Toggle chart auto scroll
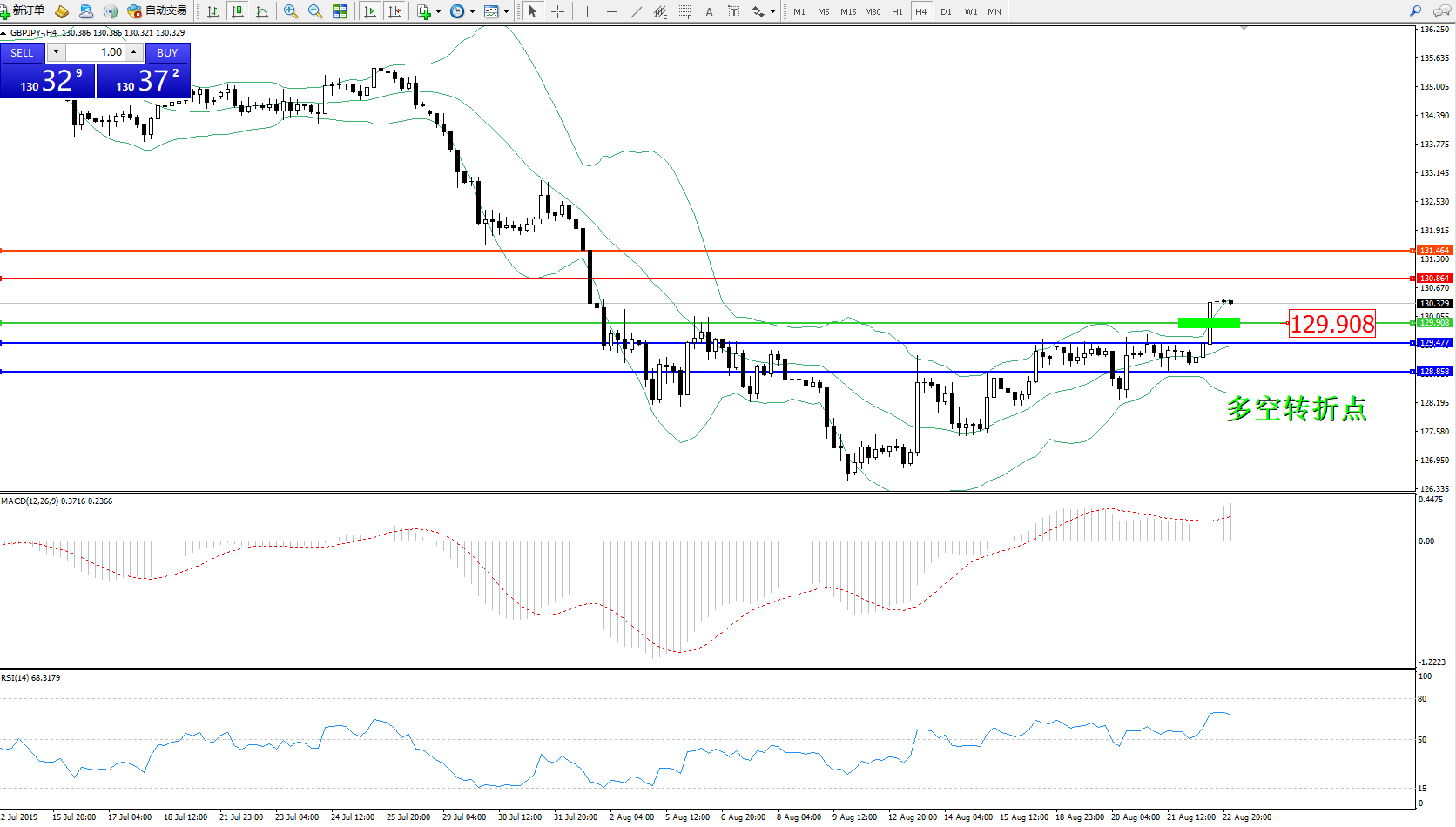The width and height of the screenshot is (1456, 827). [x=370, y=11]
